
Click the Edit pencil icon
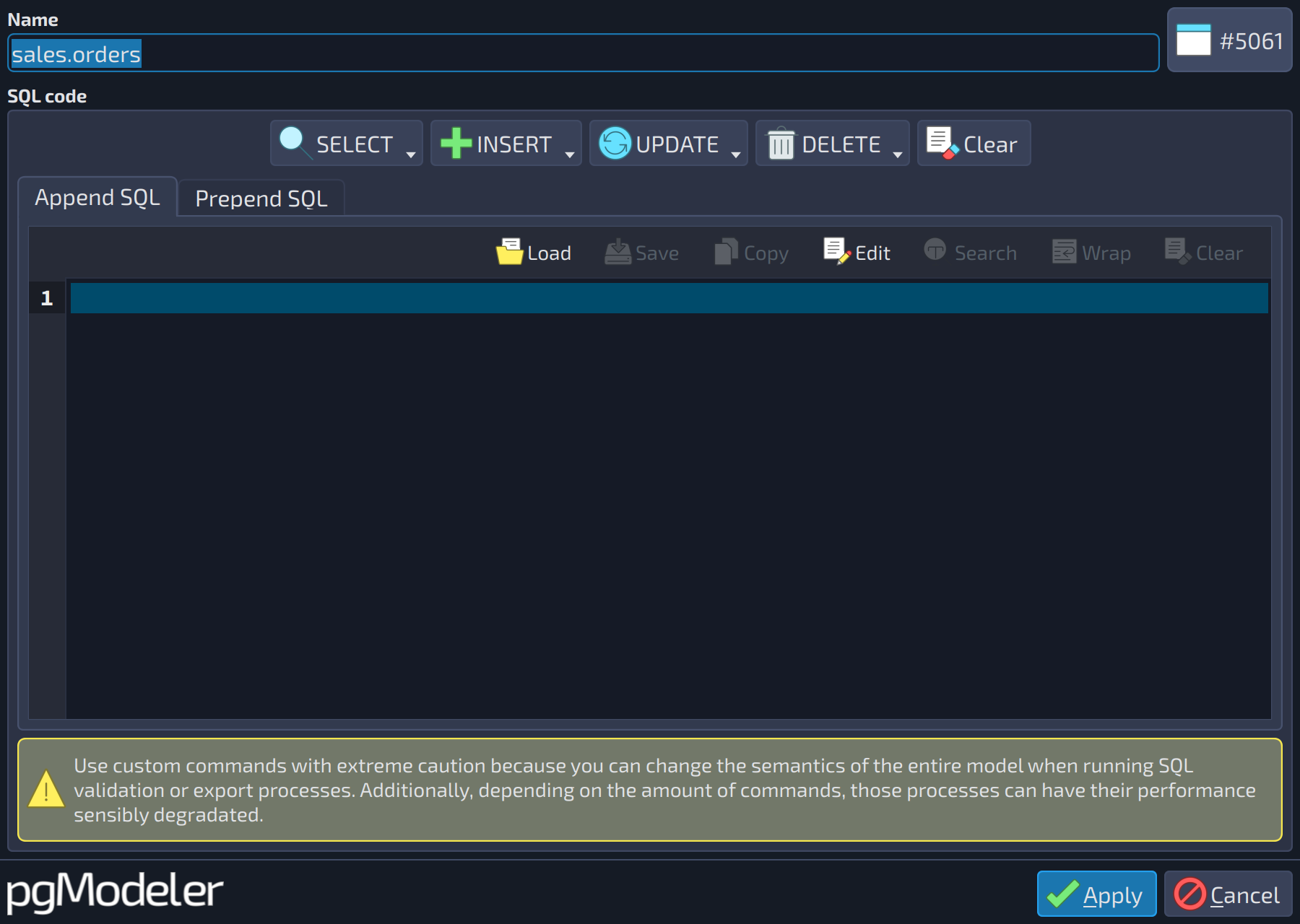coord(837,251)
